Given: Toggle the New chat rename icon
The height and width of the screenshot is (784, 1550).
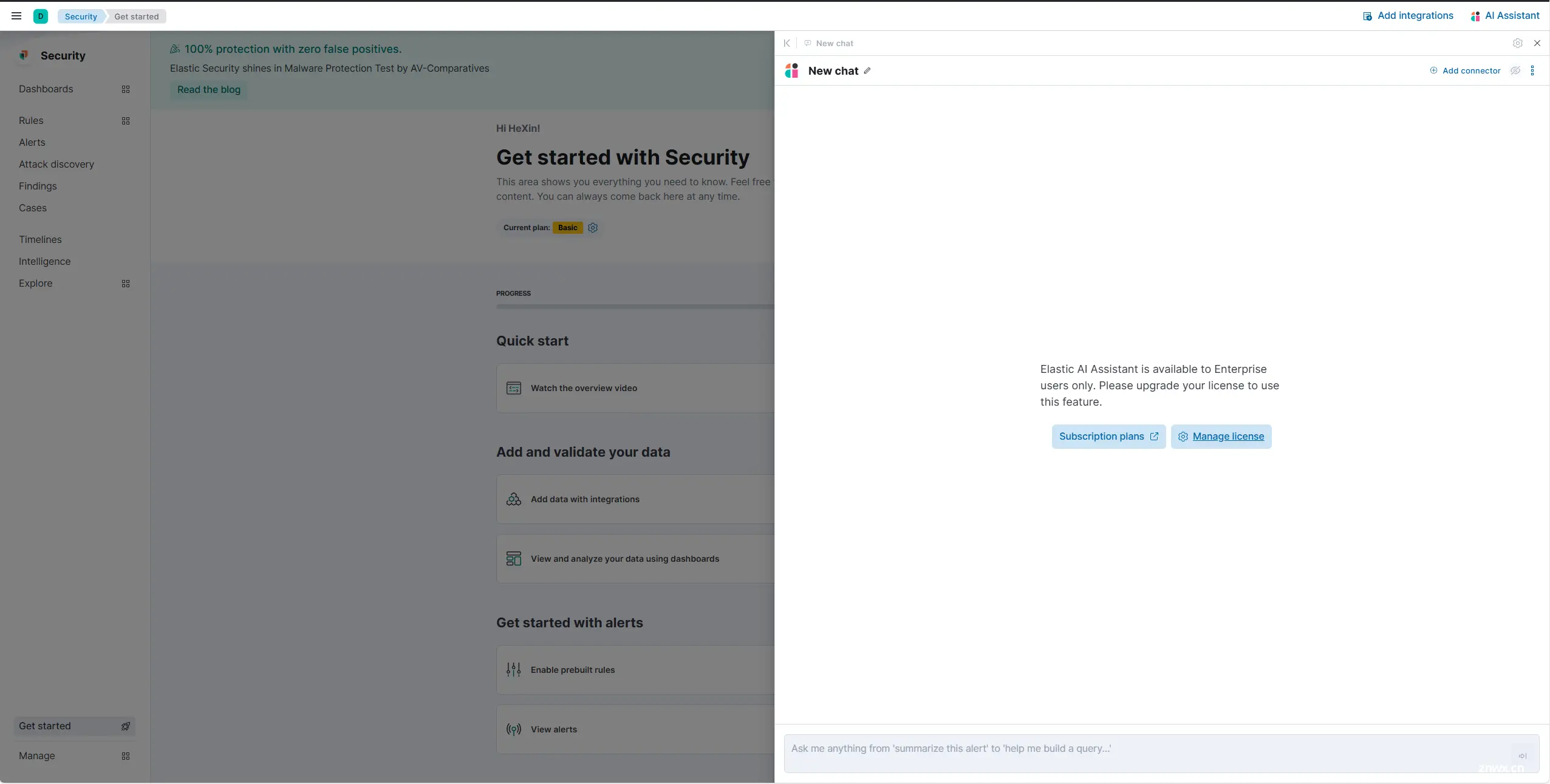Looking at the screenshot, I should click(868, 70).
